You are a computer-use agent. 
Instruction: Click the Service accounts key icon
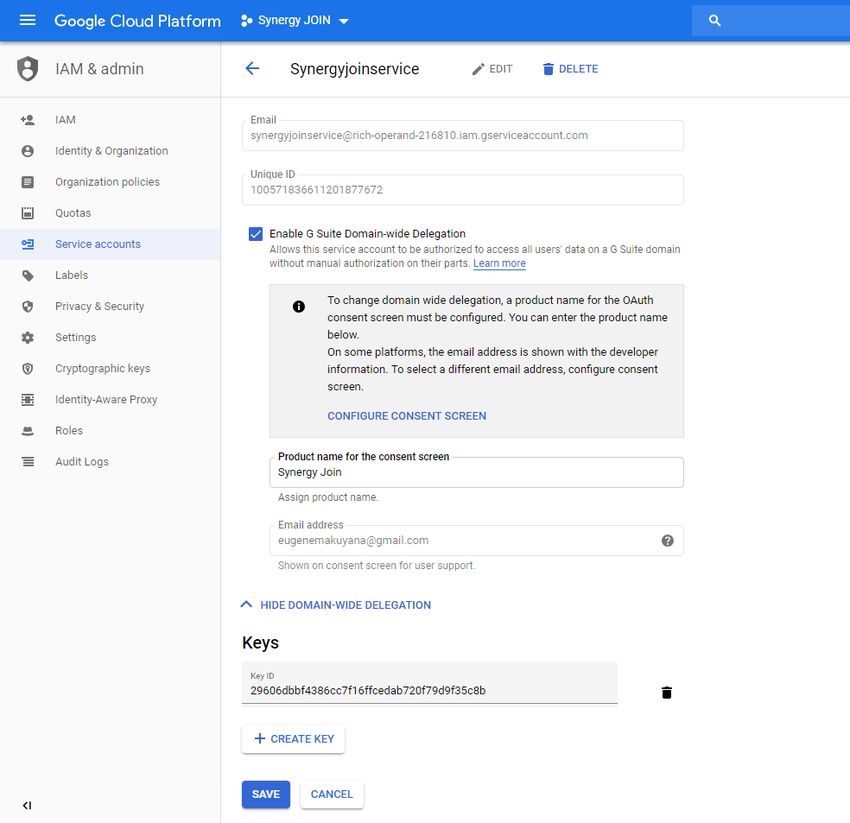tap(28, 244)
